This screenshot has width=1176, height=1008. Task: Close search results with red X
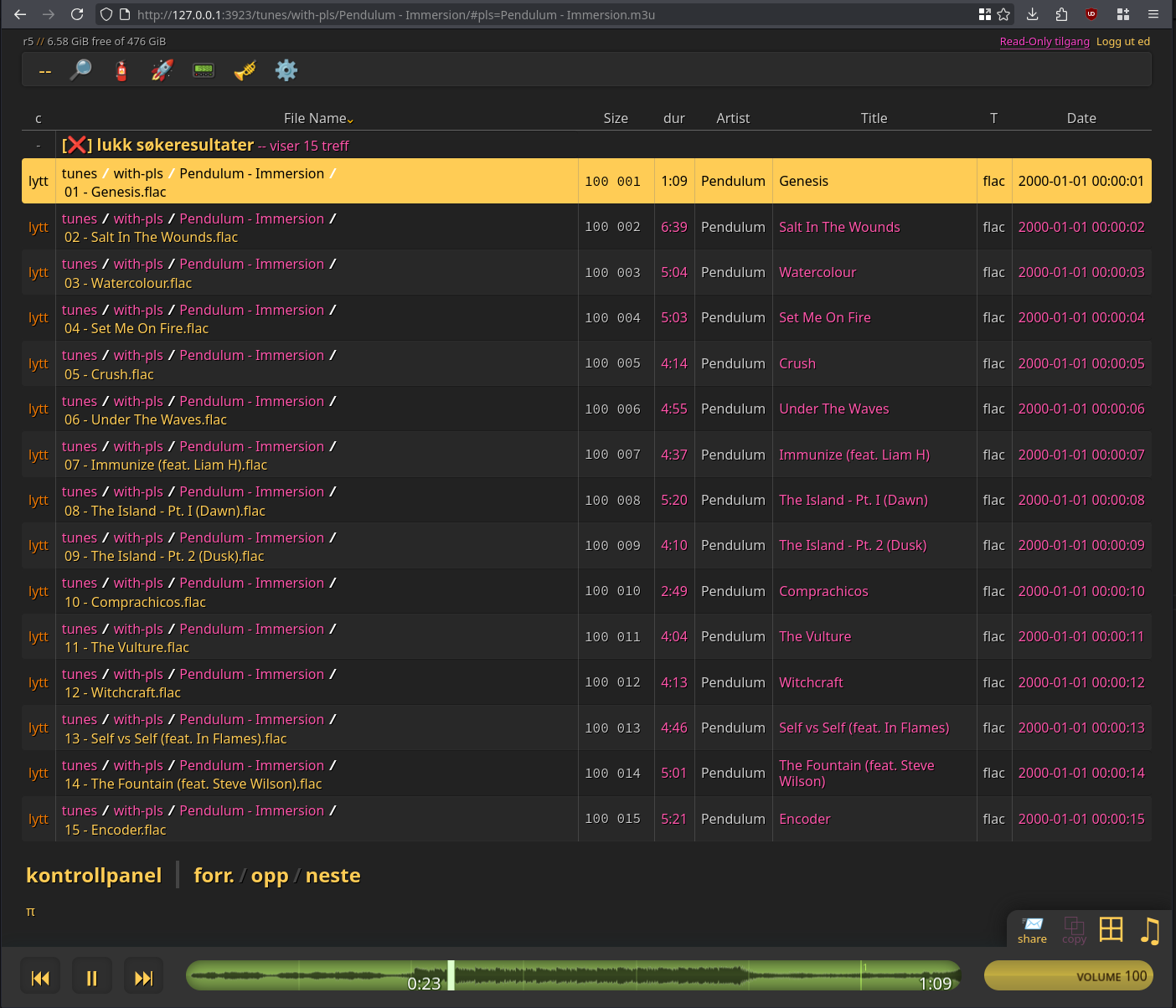pos(76,145)
